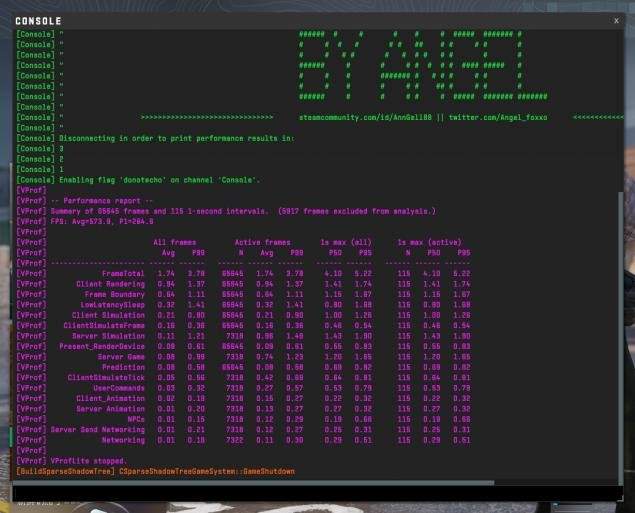Viewport: 635px width, 513px height.
Task: Click the Server Animation row label
Action: [x=111, y=409]
